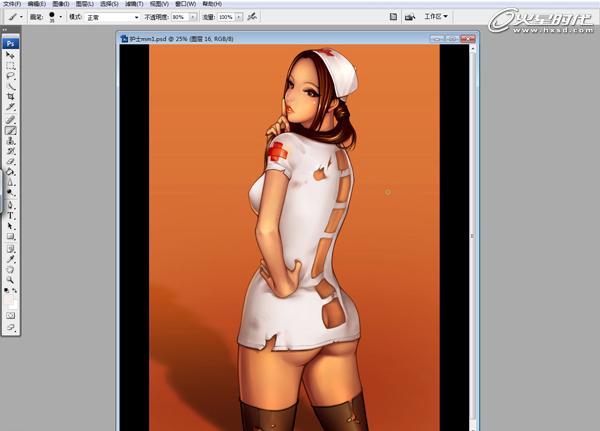The height and width of the screenshot is (431, 600).
Task: Reset default foreground and background colors
Action: pos(7,291)
